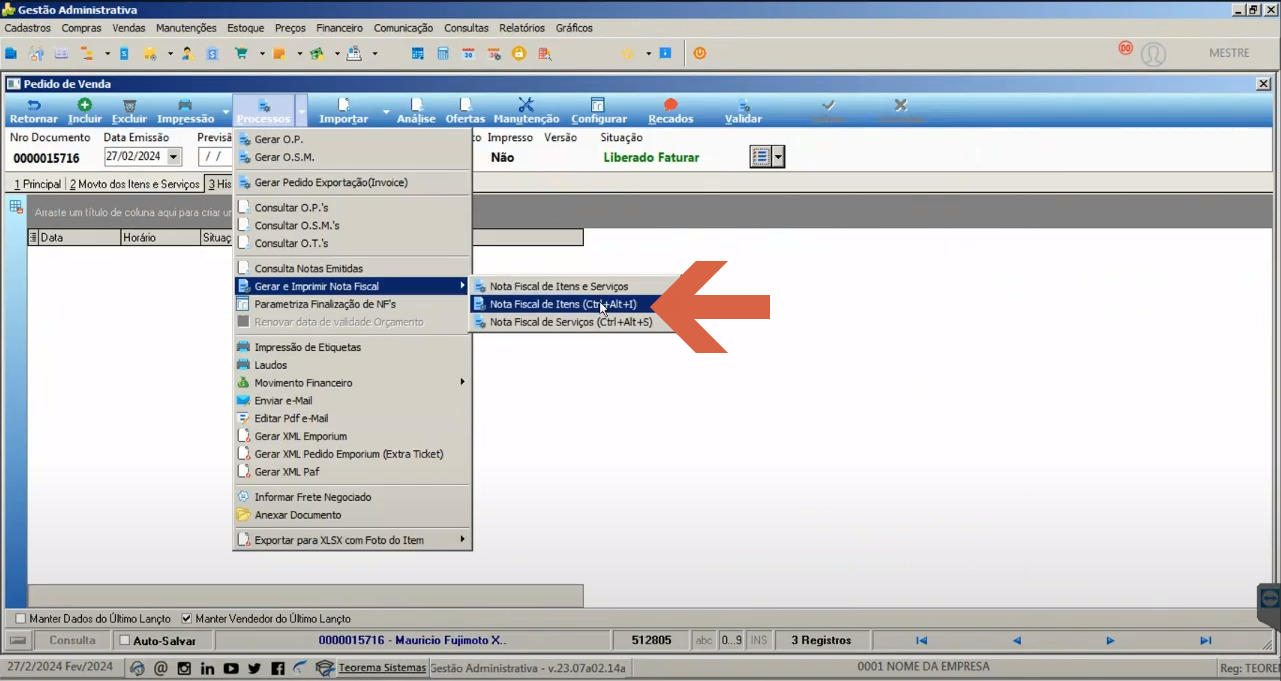Click the Validar toolbar icon
1281x681 pixels.
pos(743,111)
